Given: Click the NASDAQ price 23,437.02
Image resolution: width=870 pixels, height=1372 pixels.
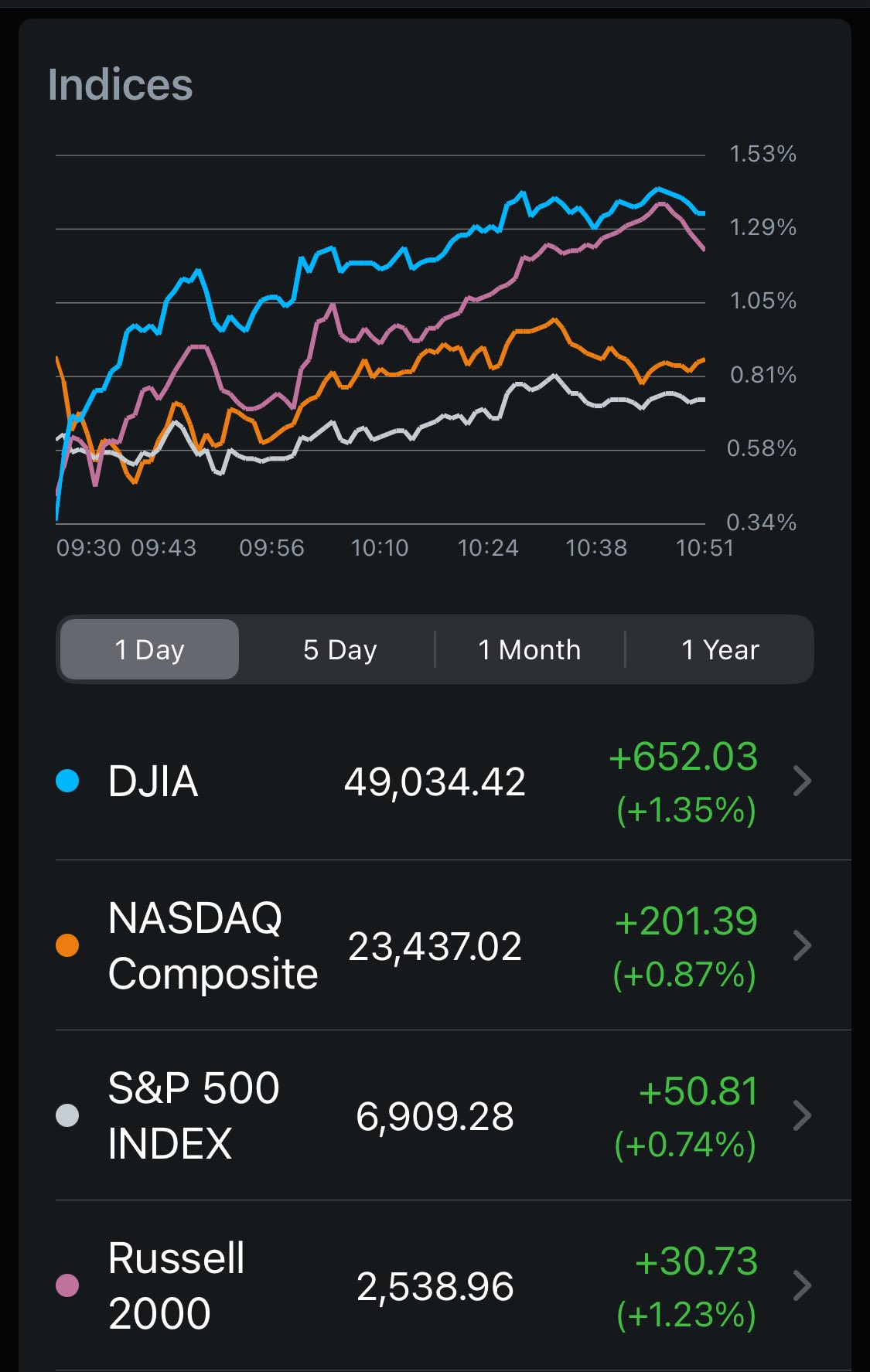Looking at the screenshot, I should tap(435, 946).
